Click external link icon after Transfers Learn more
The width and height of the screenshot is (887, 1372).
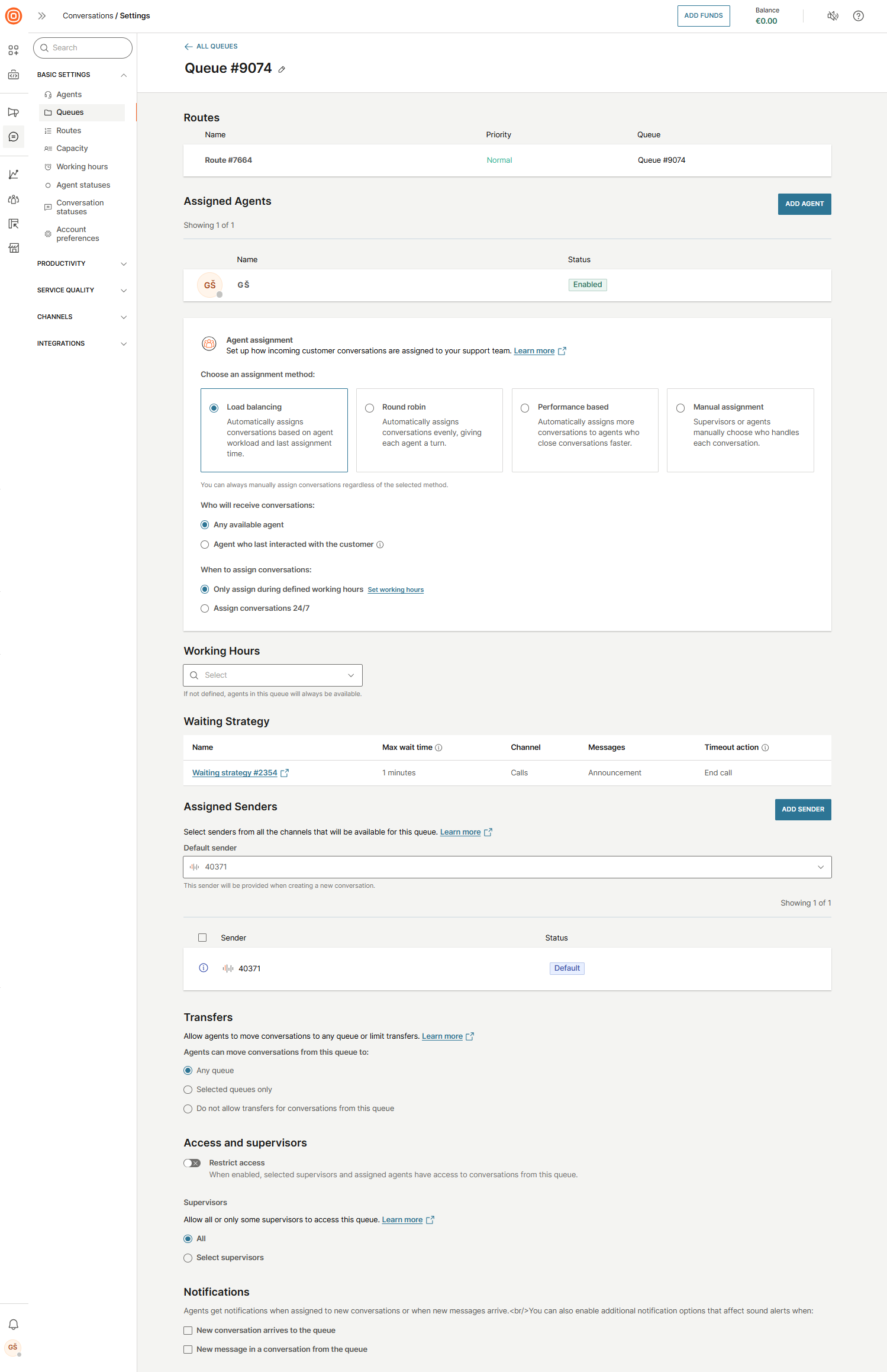(470, 1036)
